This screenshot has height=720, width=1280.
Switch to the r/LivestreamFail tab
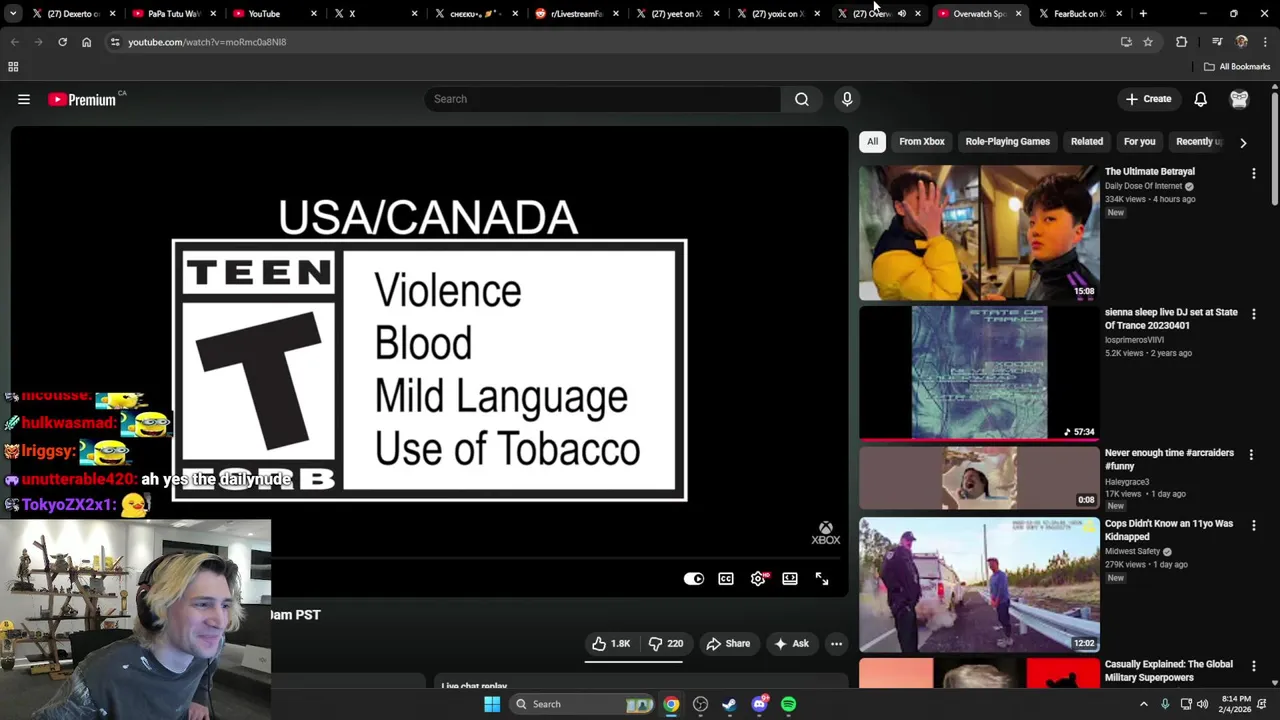tap(578, 14)
